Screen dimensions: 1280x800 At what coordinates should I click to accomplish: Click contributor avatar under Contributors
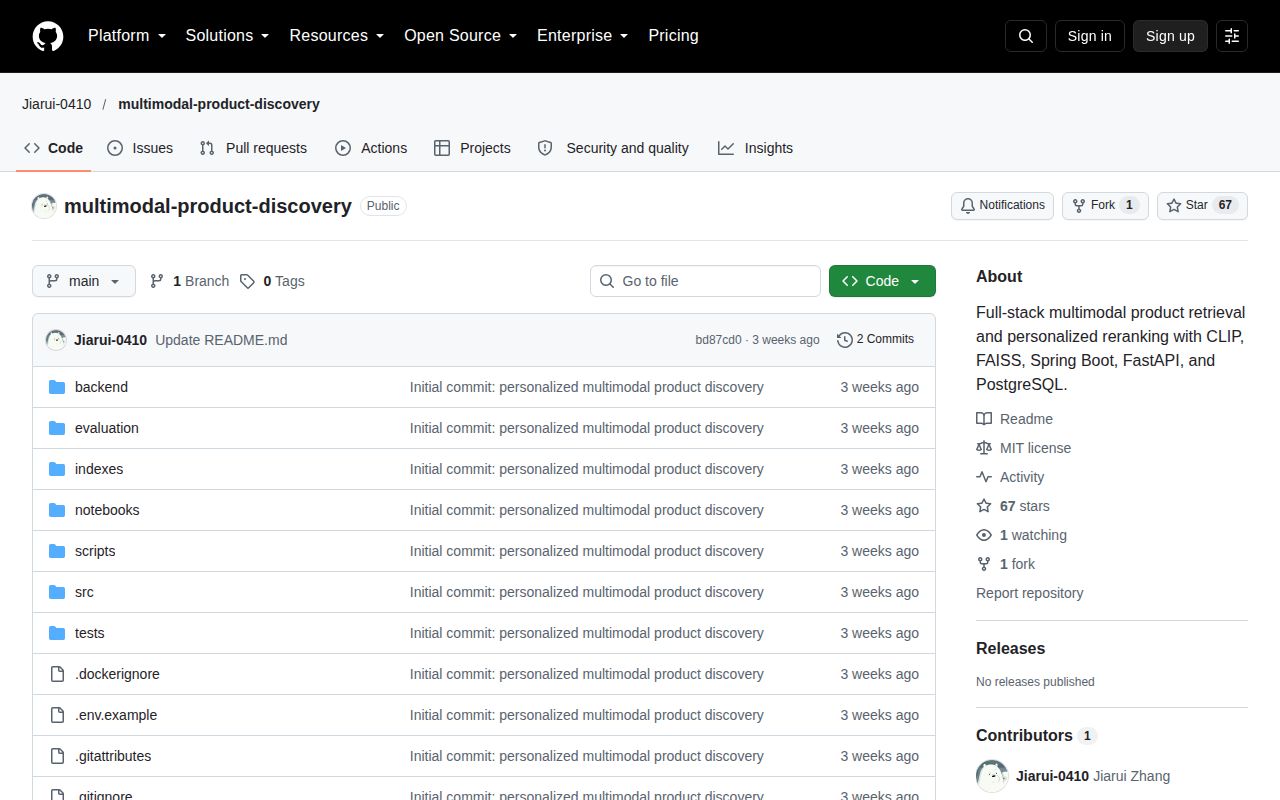(992, 776)
